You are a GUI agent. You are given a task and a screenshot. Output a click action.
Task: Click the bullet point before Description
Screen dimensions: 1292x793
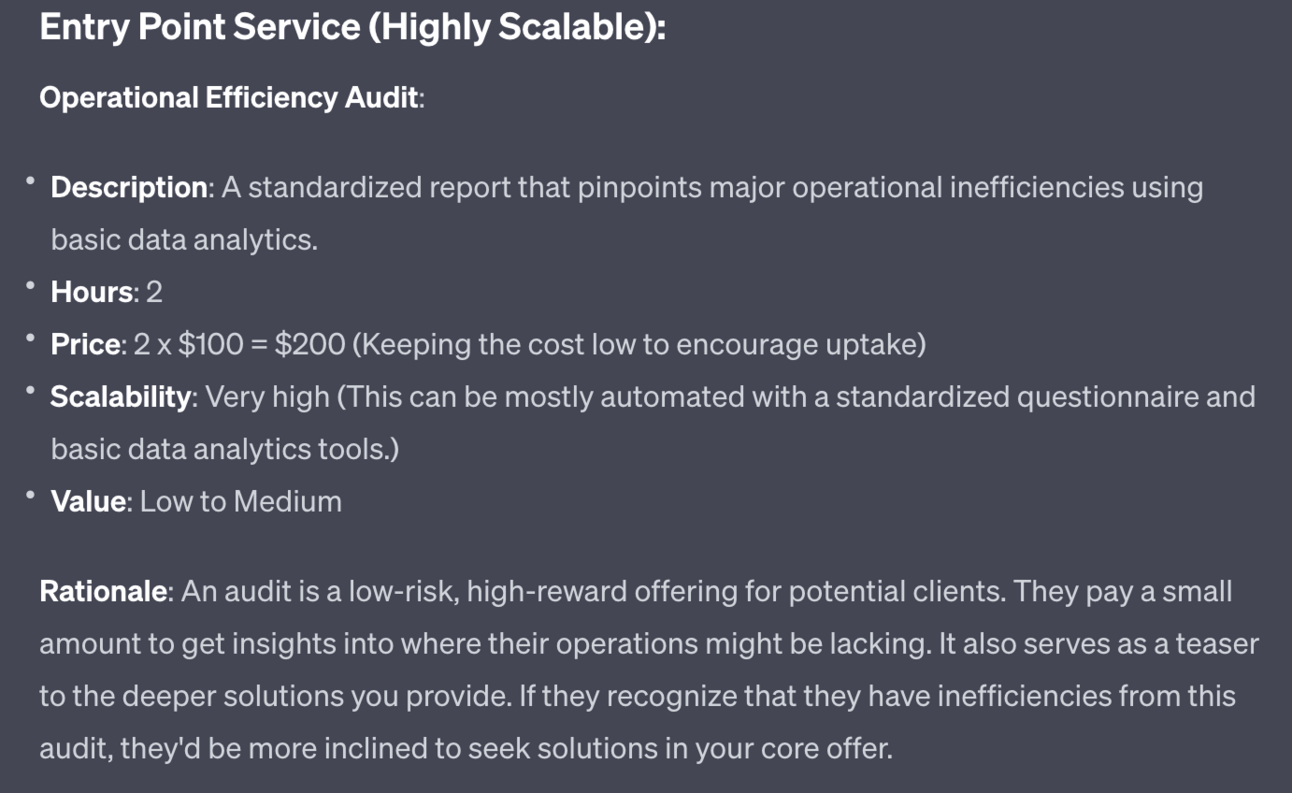pos(31,181)
